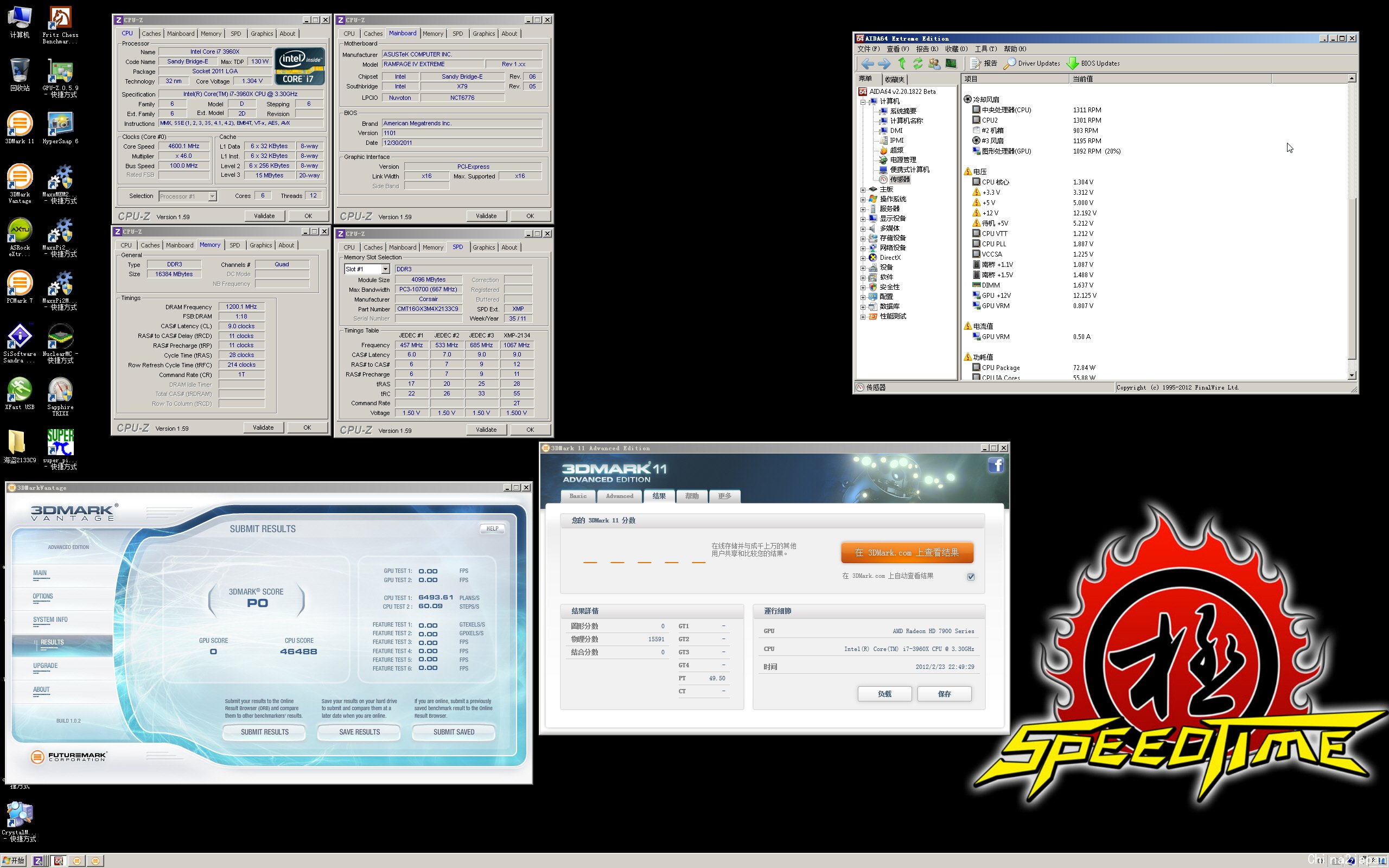Image resolution: width=1389 pixels, height=868 pixels.
Task: Expand the 显示设备 tree node in AIDA64
Action: [863, 219]
